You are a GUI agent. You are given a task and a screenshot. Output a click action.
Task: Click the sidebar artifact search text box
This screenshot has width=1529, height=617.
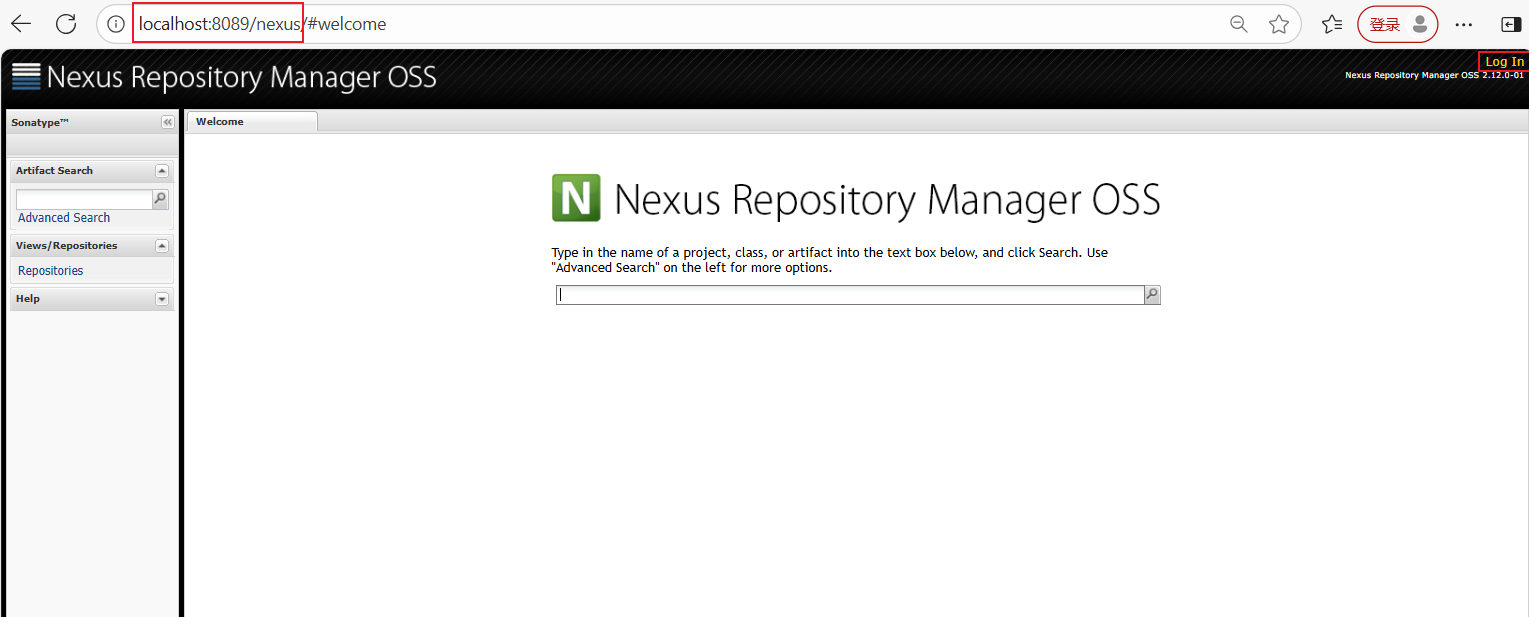pos(84,199)
